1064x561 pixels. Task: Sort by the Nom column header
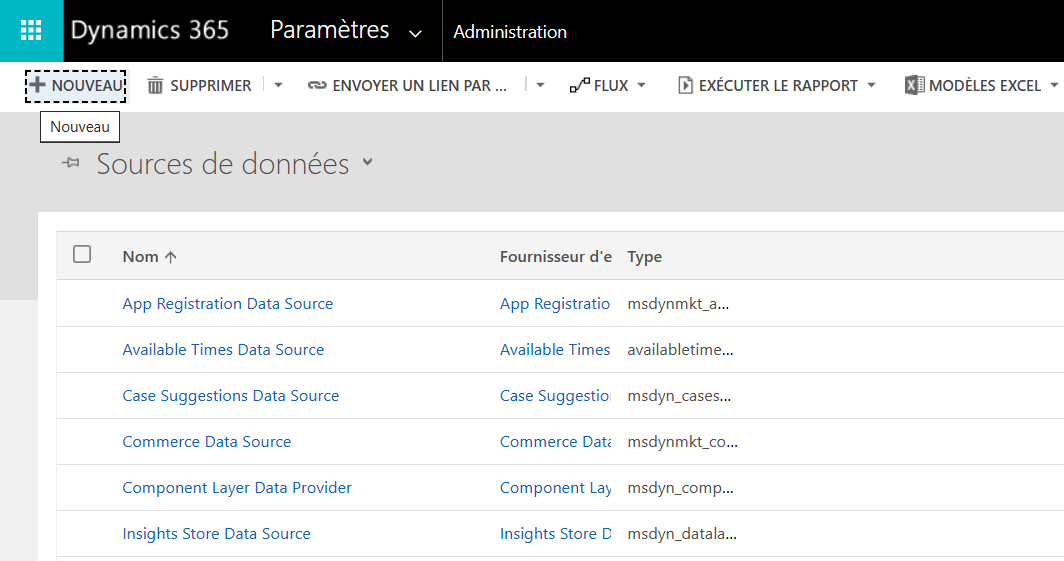tap(141, 257)
